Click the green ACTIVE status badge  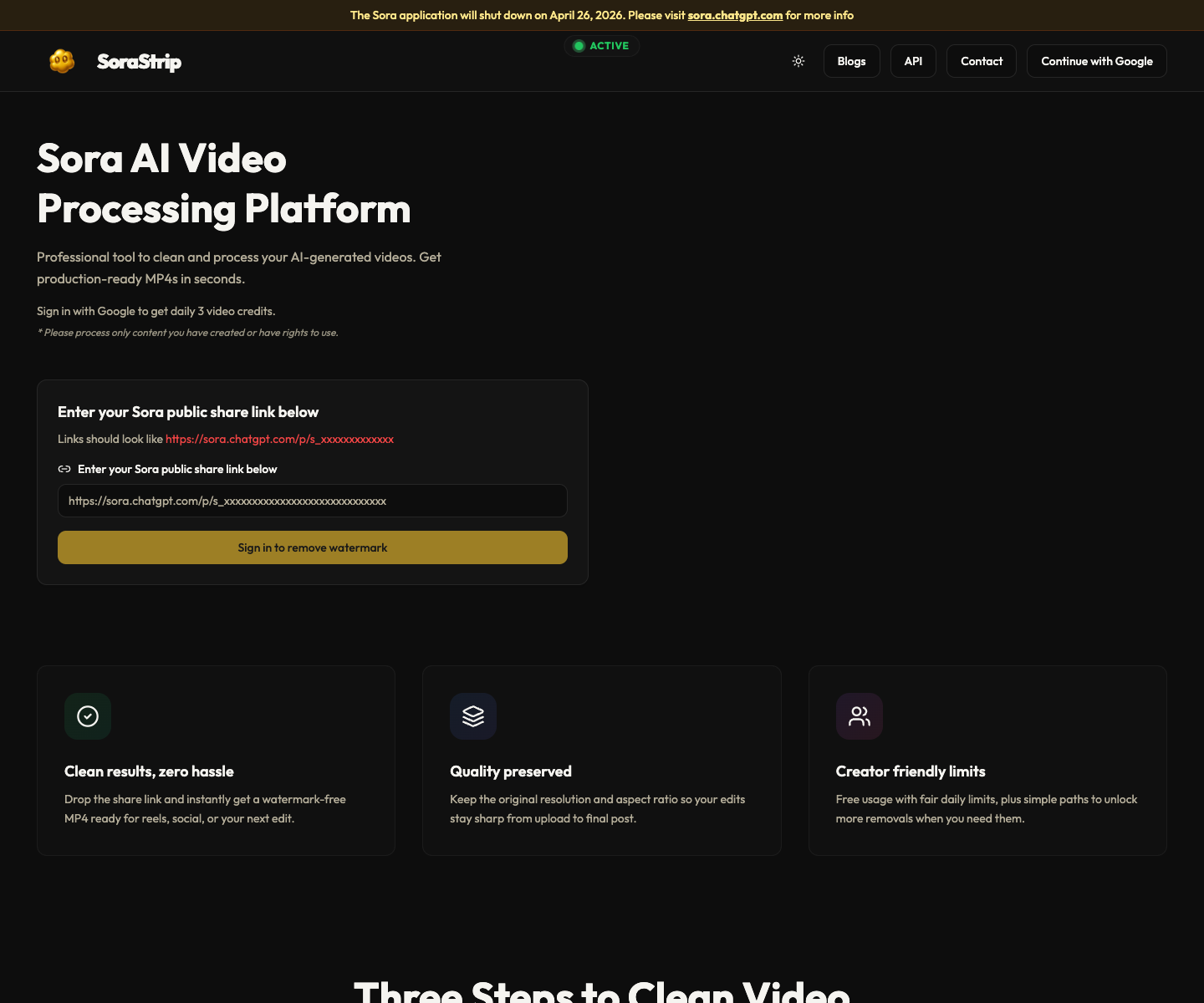[x=602, y=46]
